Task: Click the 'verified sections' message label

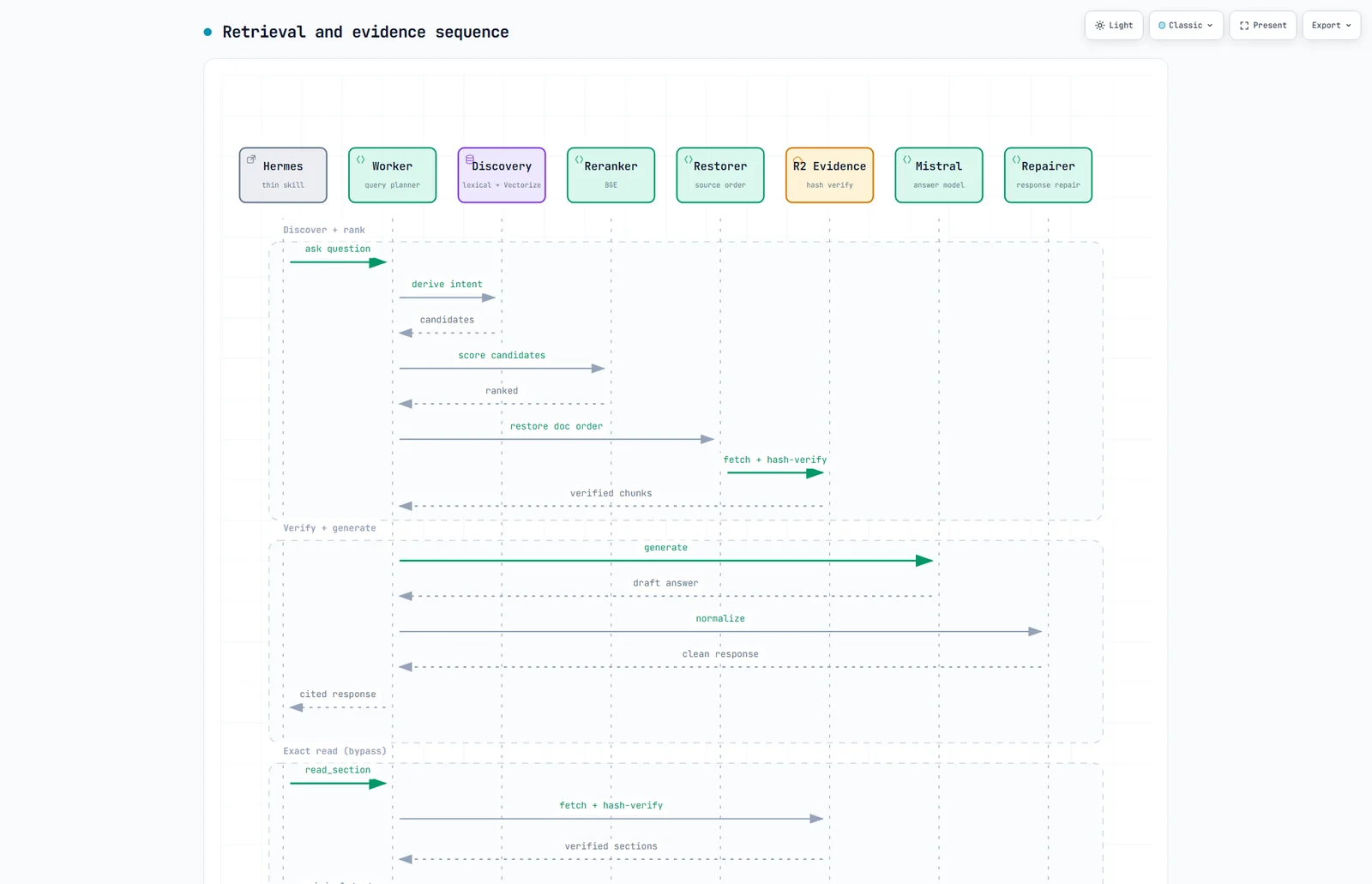Action: click(611, 846)
